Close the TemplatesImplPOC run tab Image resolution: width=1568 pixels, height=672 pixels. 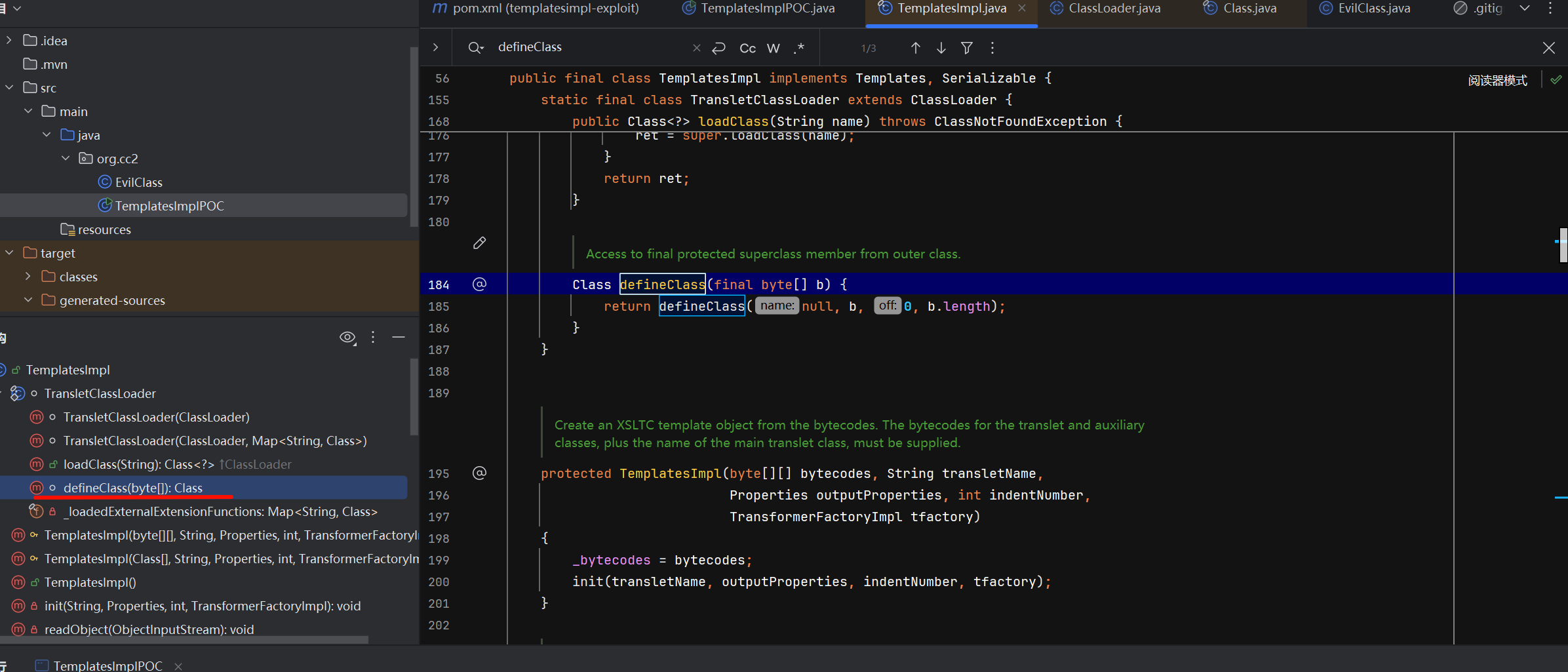(x=178, y=666)
